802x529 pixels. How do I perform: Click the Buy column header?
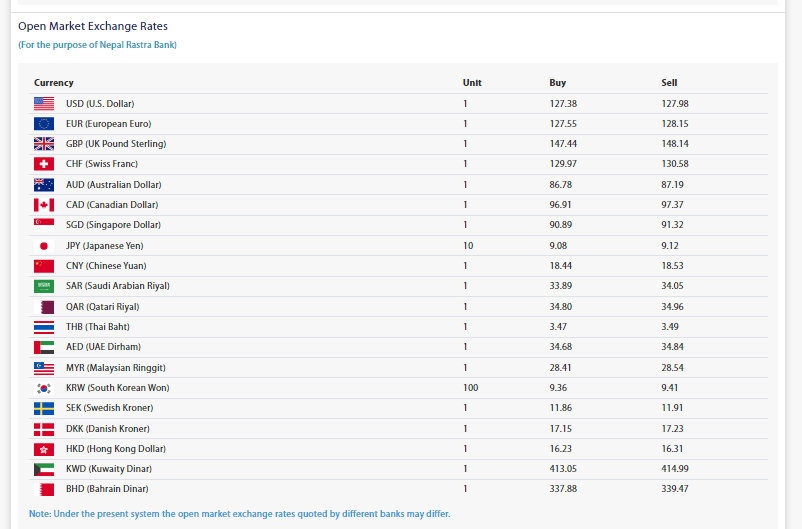pyautogui.click(x=558, y=83)
